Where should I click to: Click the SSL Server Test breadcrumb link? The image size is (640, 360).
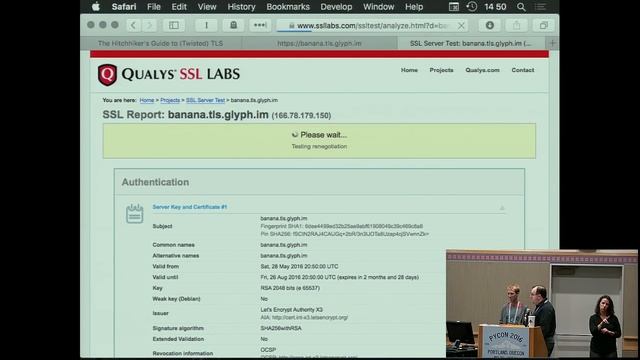pos(205,100)
